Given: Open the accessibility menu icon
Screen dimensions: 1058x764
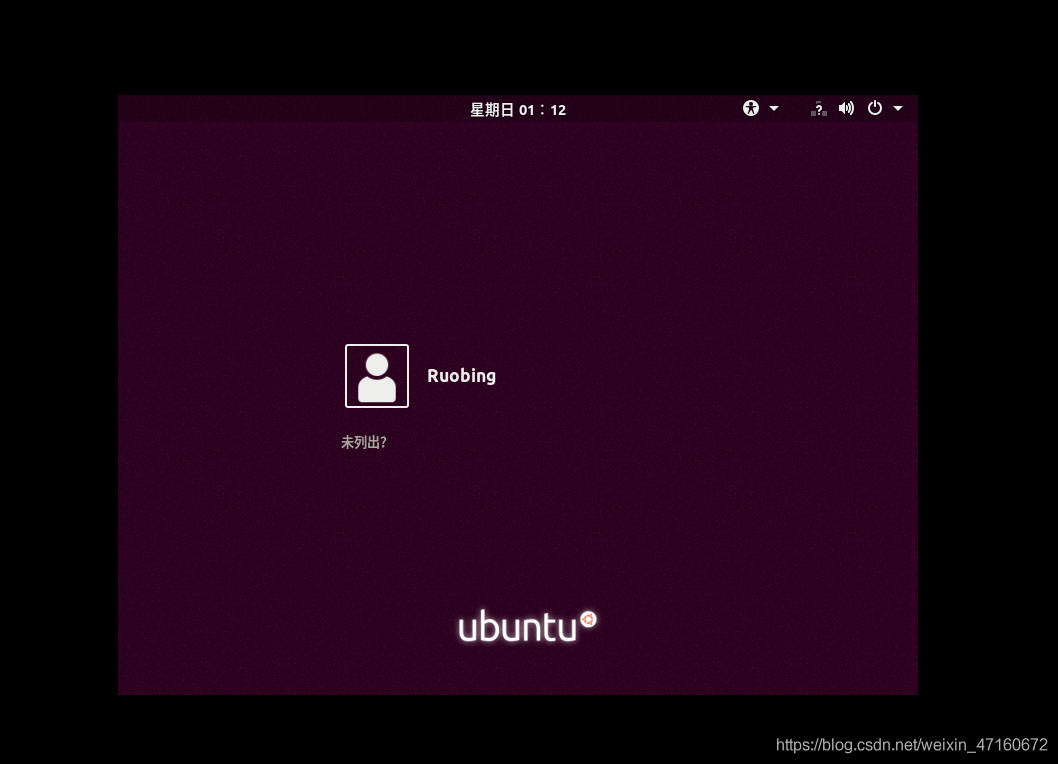Looking at the screenshot, I should coord(750,108).
